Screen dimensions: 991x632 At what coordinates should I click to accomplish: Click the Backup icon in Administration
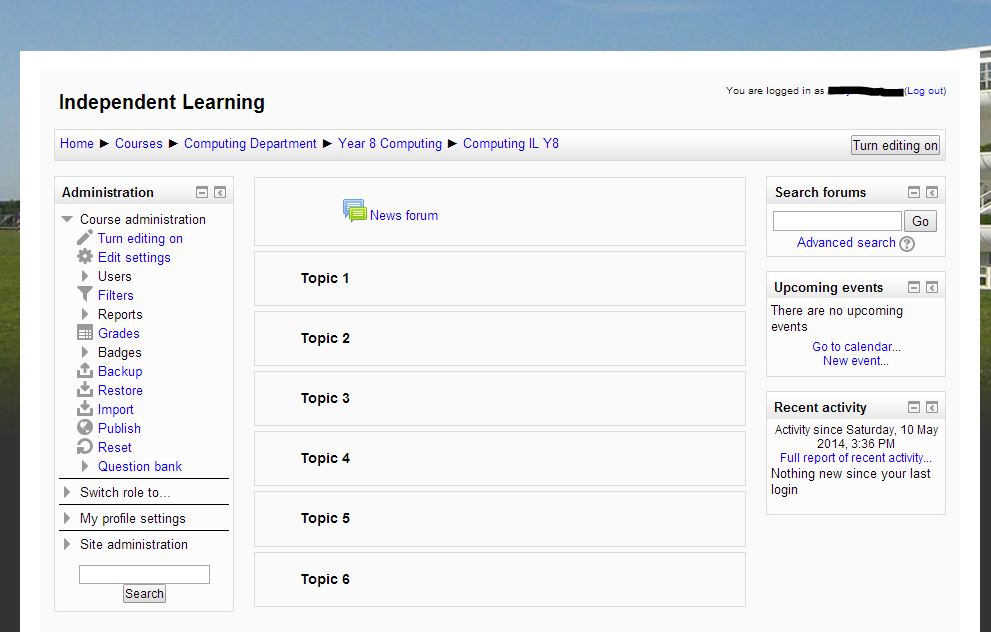85,371
